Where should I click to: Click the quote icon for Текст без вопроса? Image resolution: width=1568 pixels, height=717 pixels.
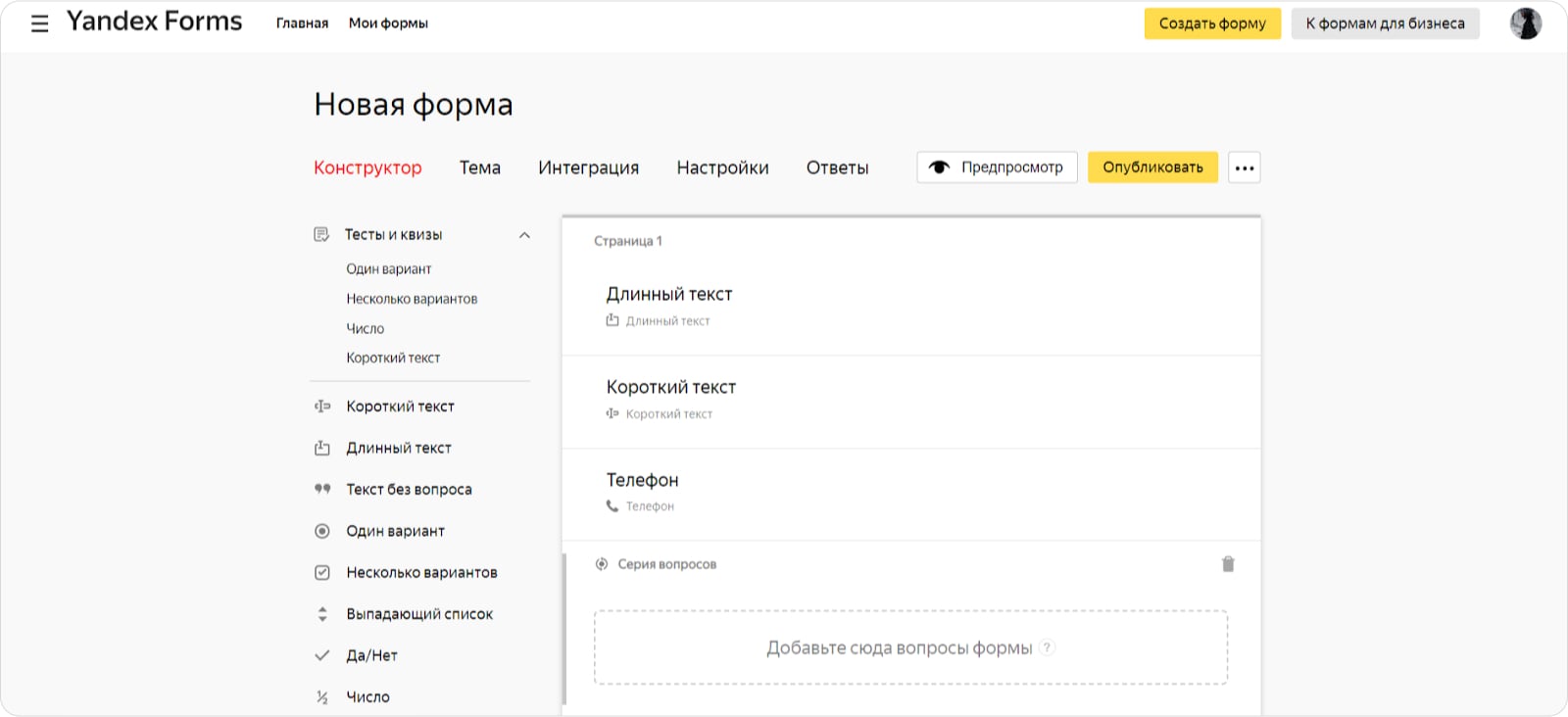(x=322, y=489)
